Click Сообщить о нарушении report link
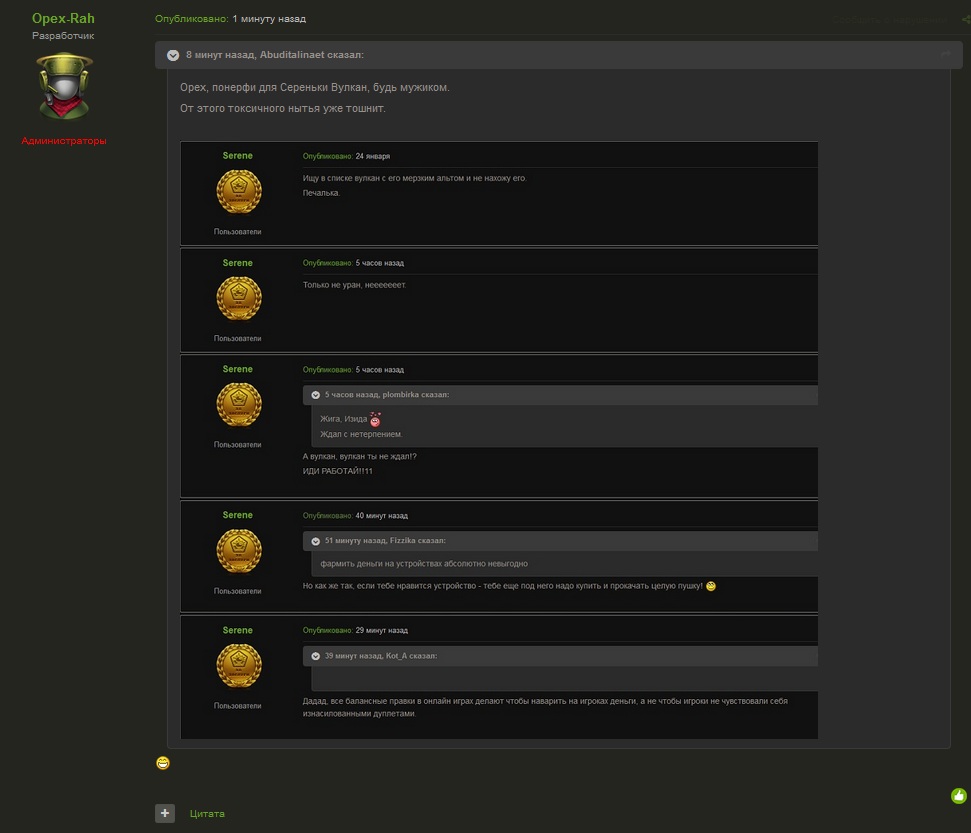 tap(888, 19)
